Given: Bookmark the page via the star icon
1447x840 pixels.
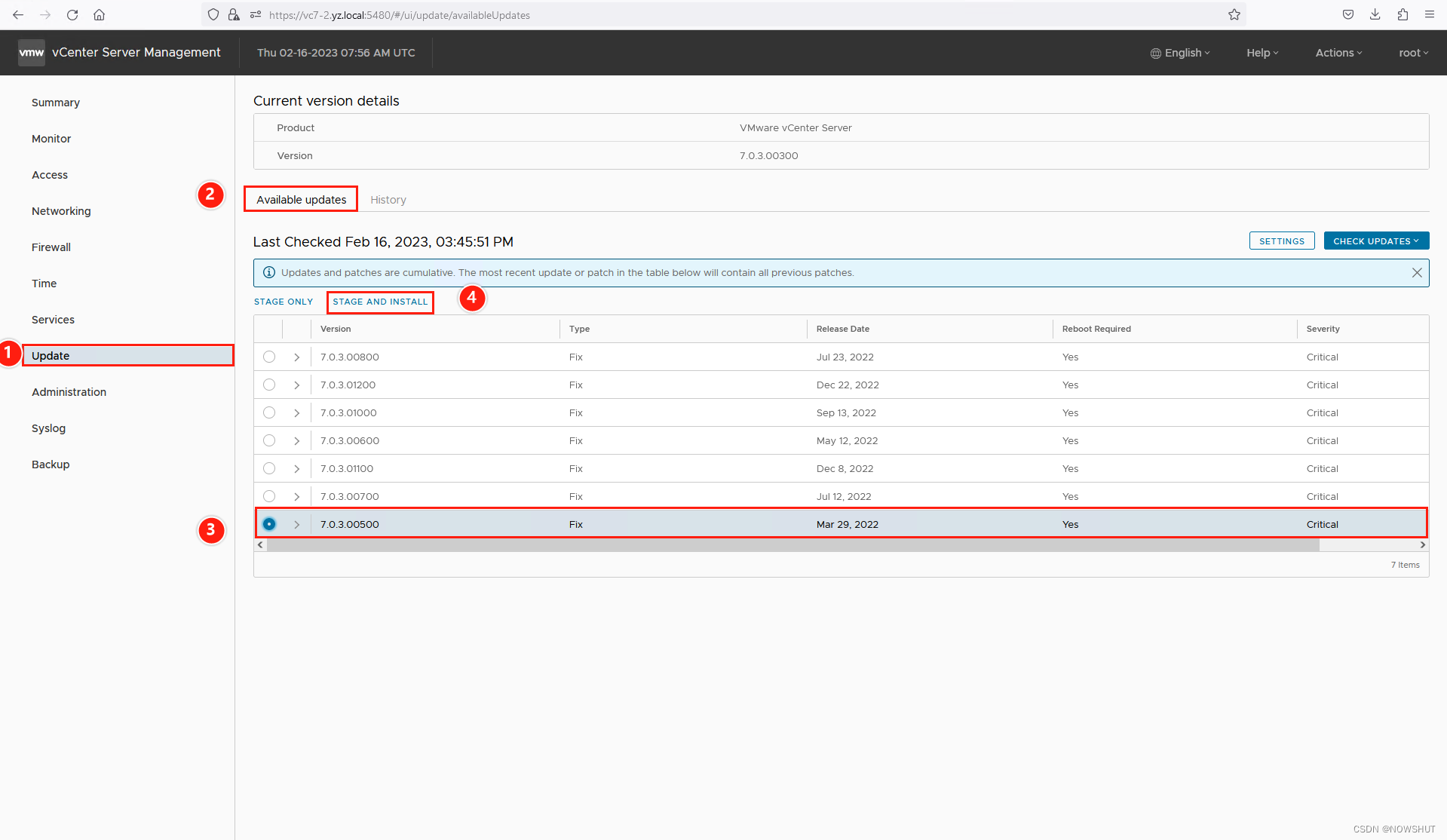Looking at the screenshot, I should [1234, 14].
